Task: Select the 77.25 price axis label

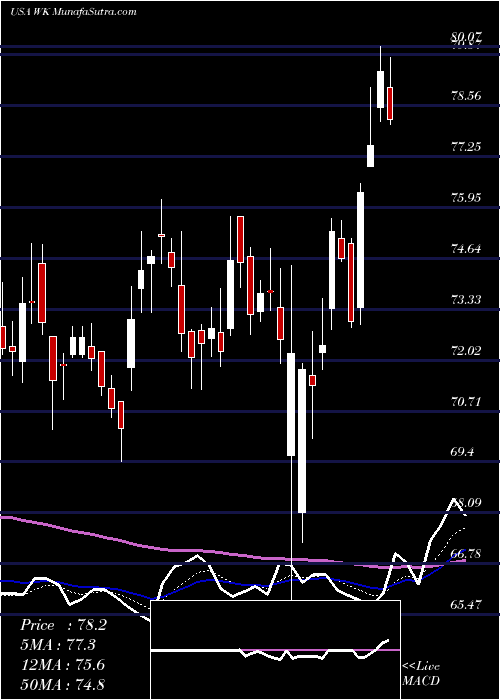Action: (x=467, y=146)
